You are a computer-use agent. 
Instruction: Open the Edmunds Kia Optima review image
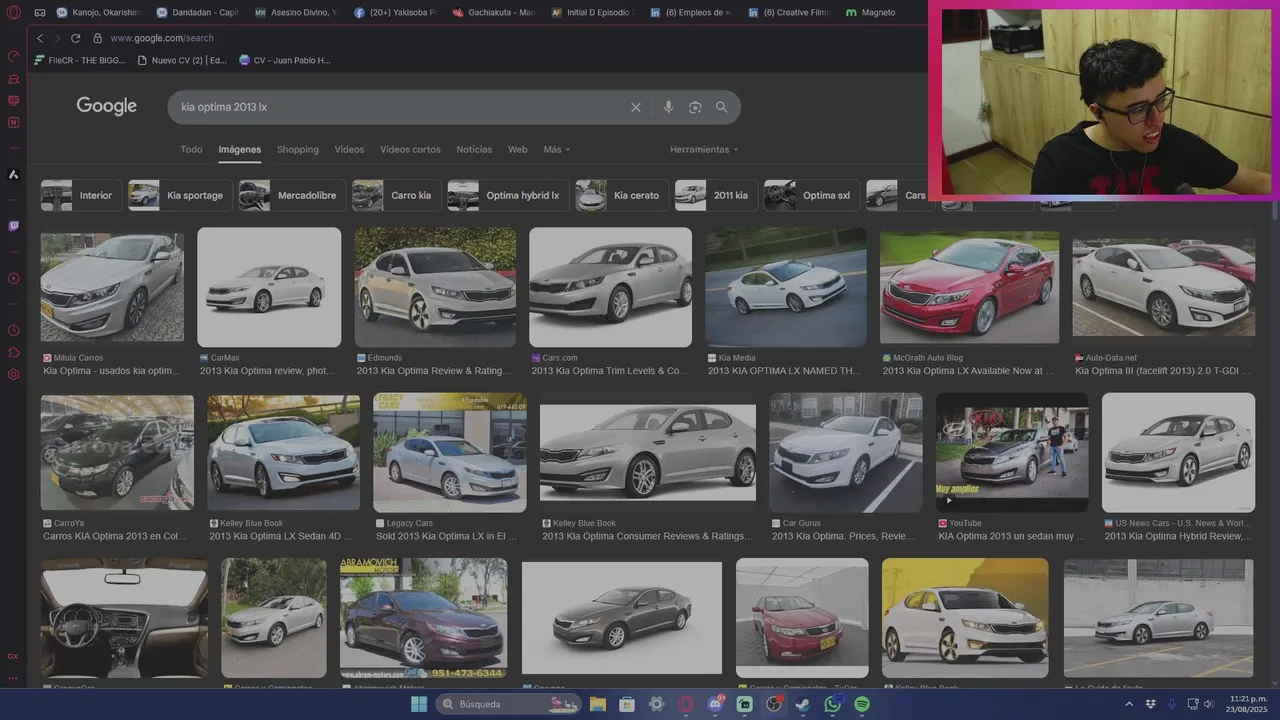[x=435, y=287]
